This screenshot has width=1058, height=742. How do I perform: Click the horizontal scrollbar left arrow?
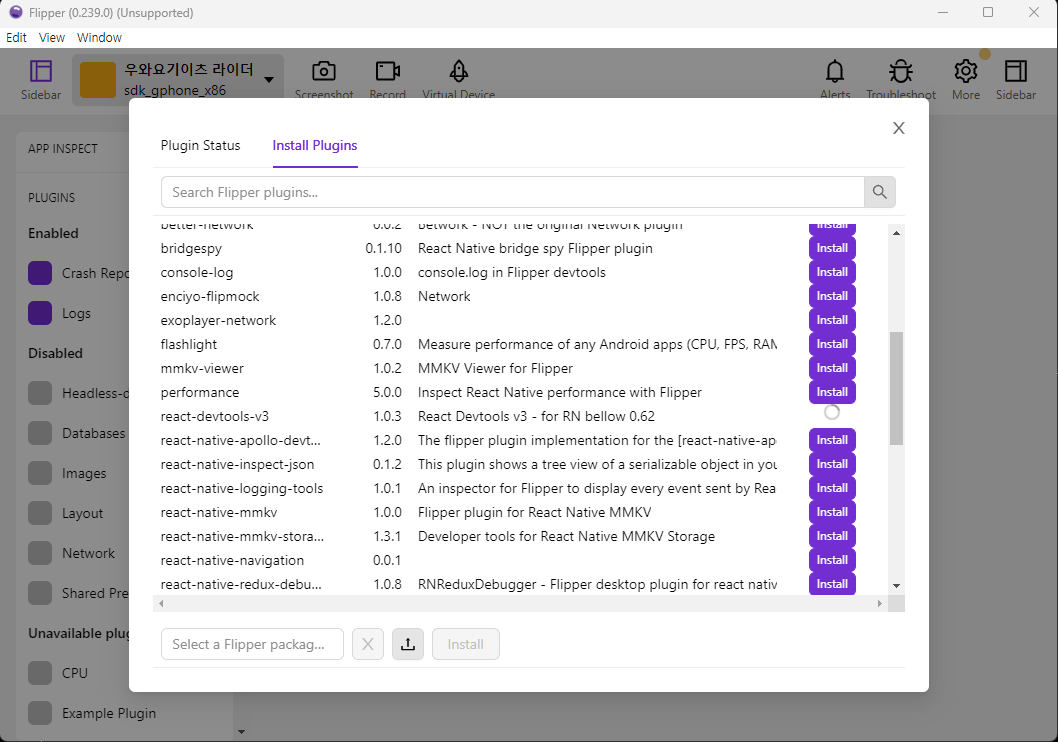click(161, 603)
